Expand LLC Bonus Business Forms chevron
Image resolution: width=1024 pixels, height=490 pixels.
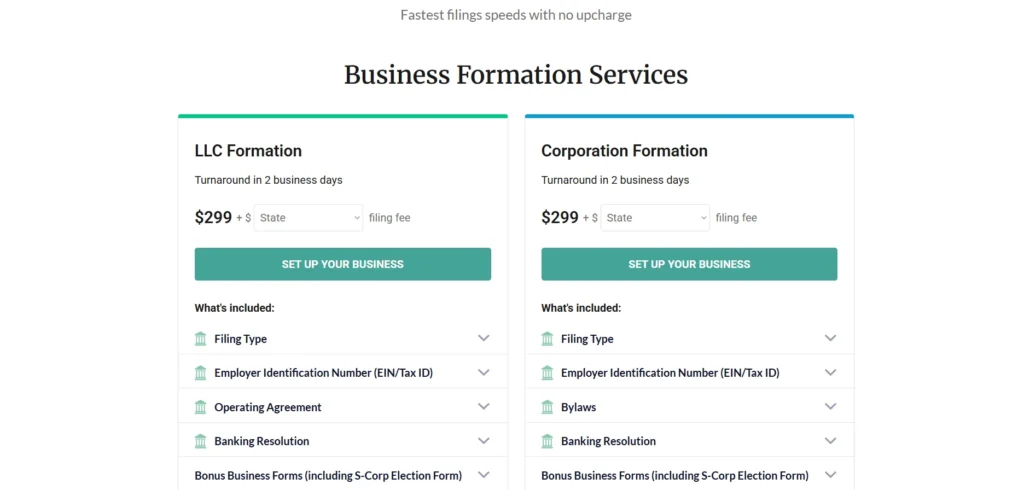tap(484, 475)
